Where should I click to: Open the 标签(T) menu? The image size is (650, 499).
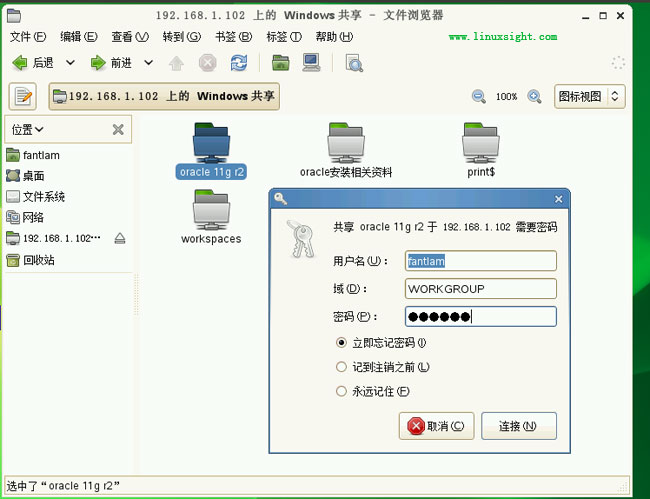[x=284, y=37]
